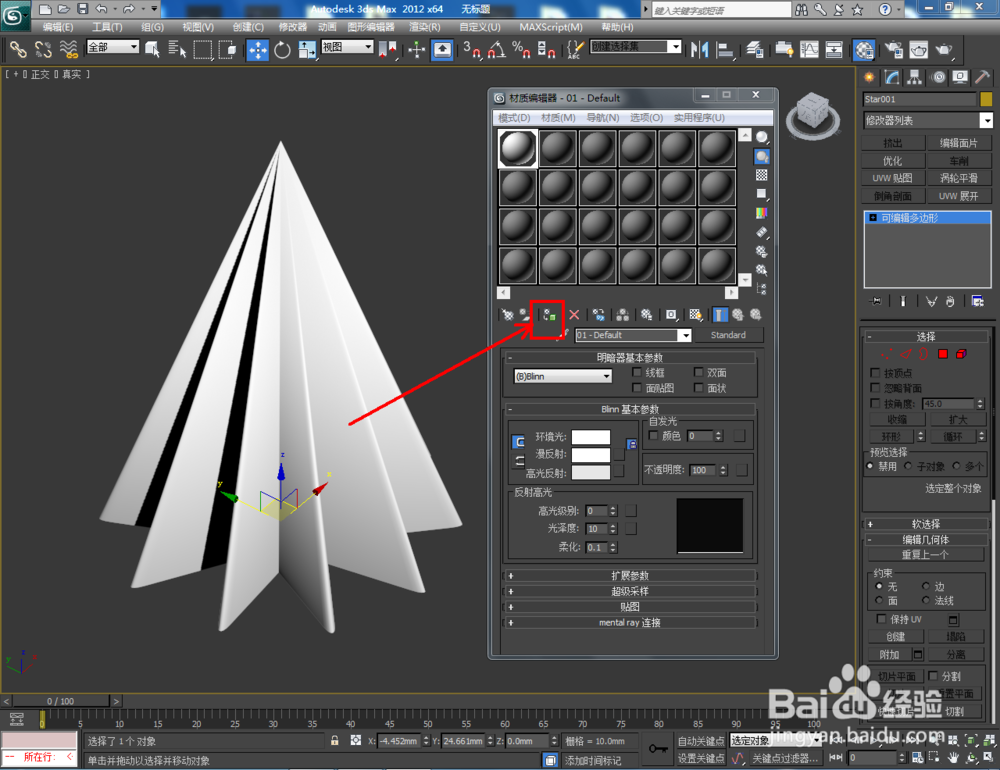
Task: Enable the 双面 (2-Sided) checkbox
Action: [698, 372]
